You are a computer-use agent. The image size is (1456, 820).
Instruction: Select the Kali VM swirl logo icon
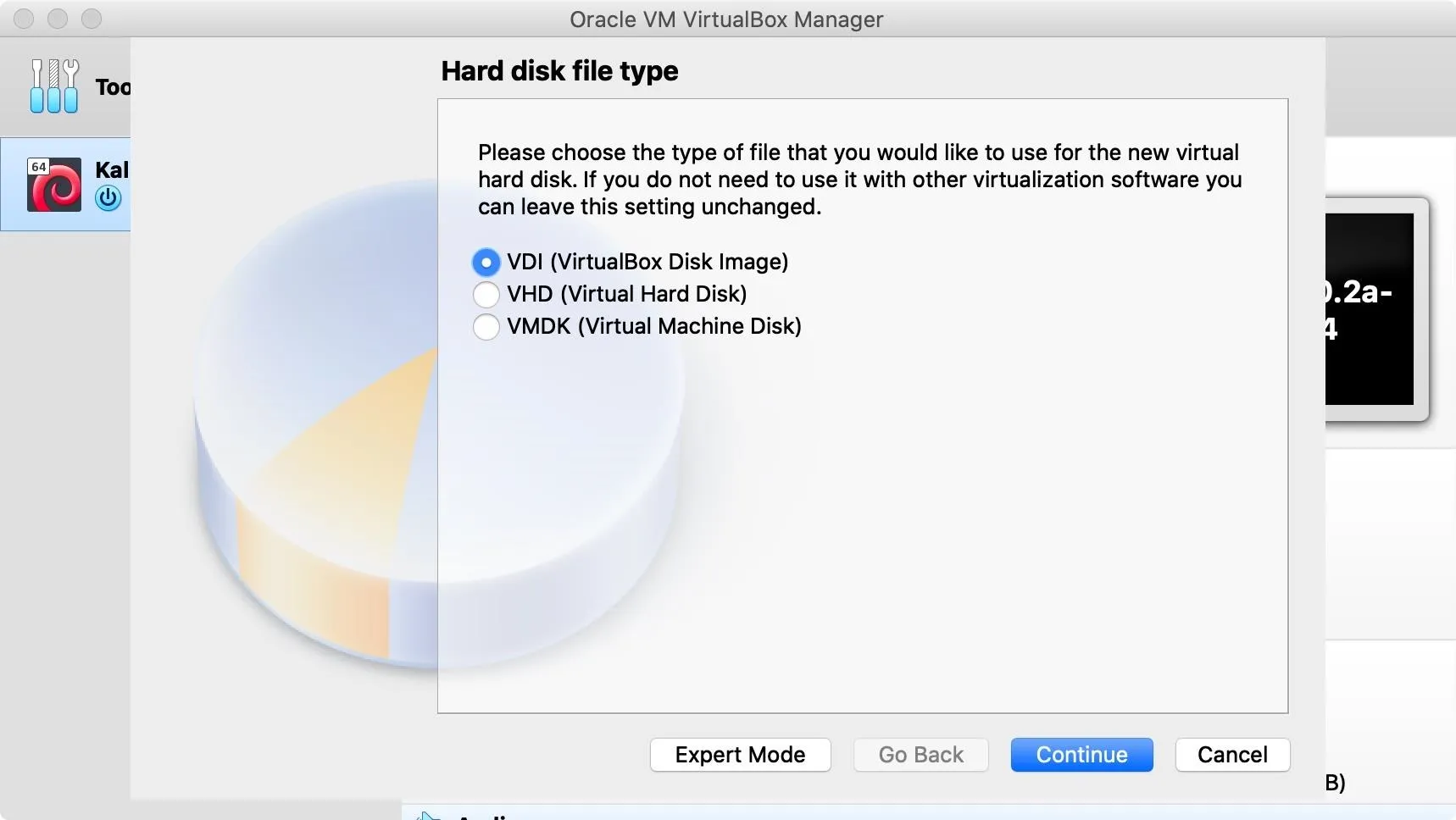55,185
